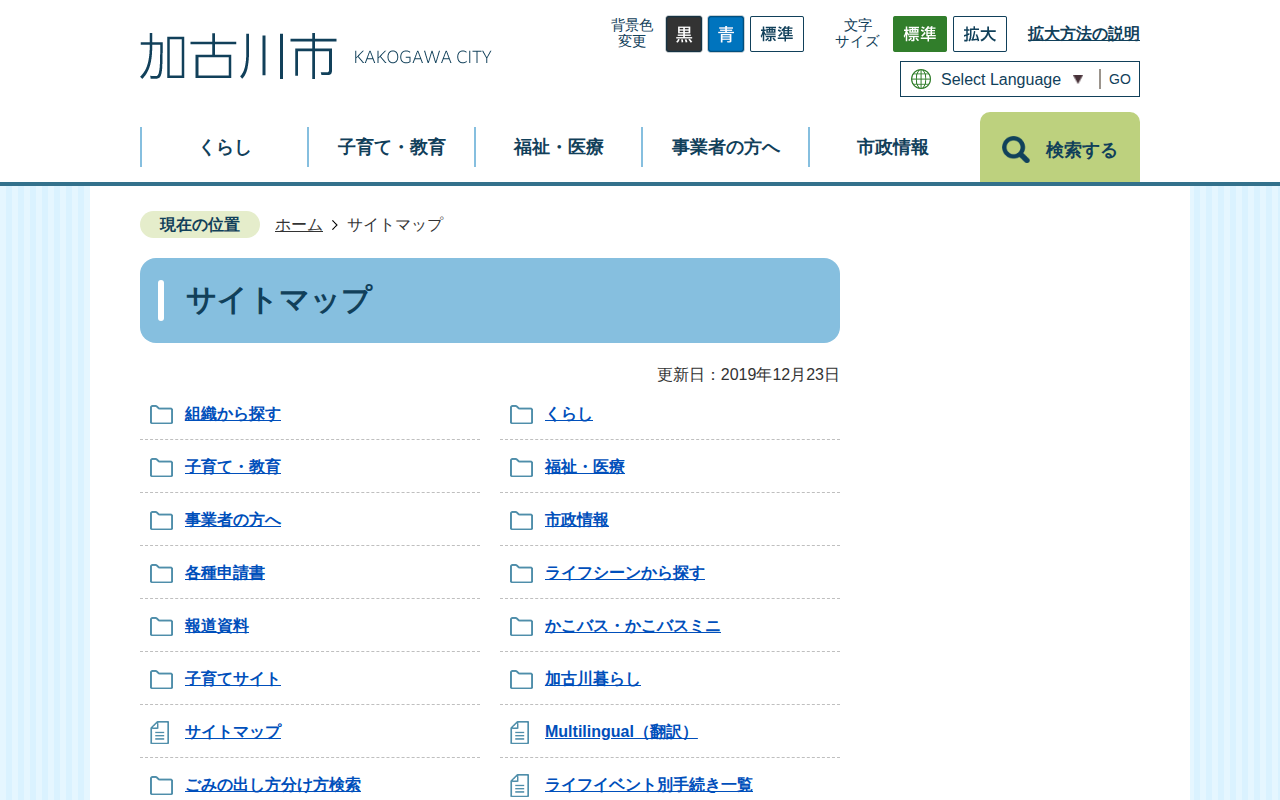
Task: Open the ライフイベント別手続き一覧 link
Action: [x=649, y=785]
